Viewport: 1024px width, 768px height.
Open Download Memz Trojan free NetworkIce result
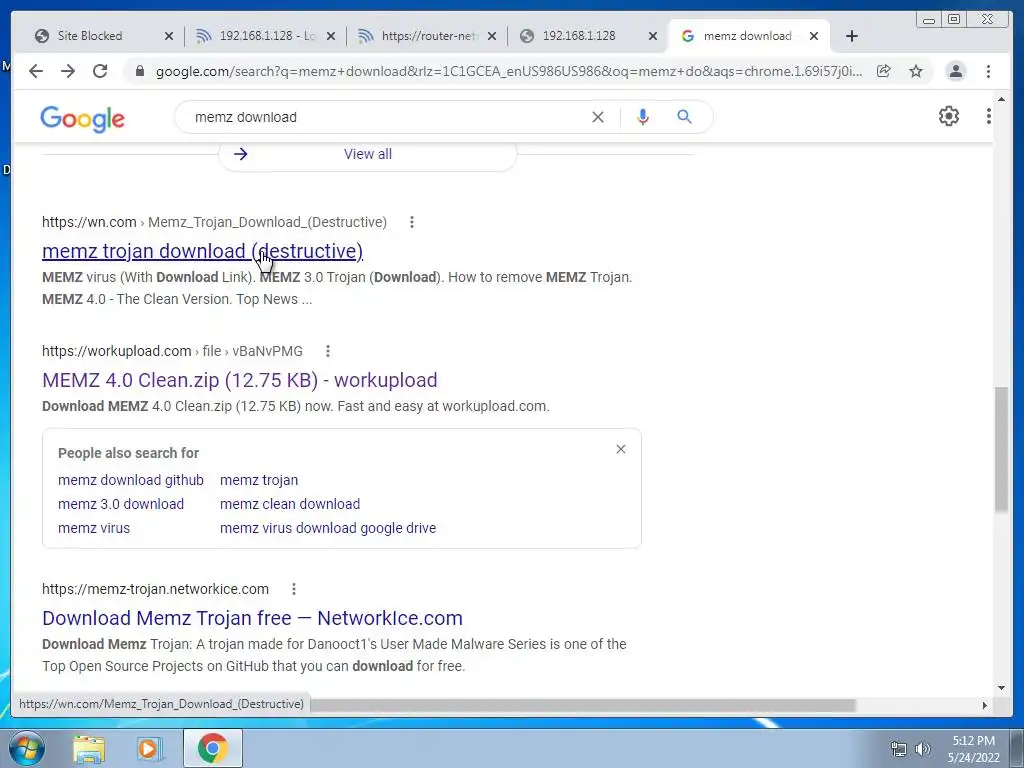tap(252, 618)
